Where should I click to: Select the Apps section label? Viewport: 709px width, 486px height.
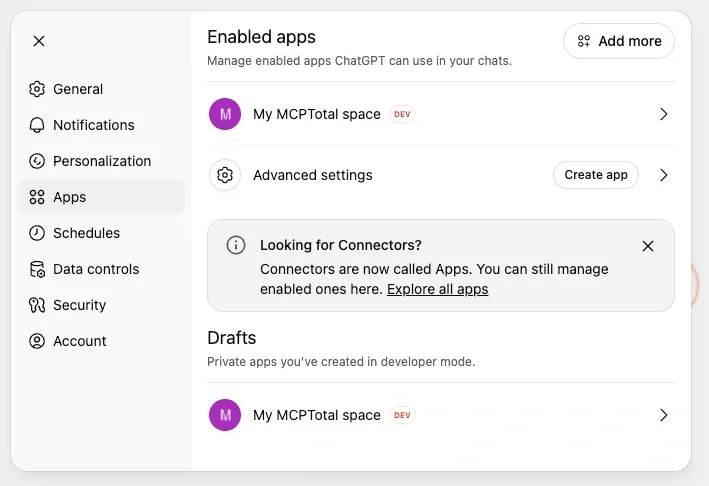click(70, 197)
